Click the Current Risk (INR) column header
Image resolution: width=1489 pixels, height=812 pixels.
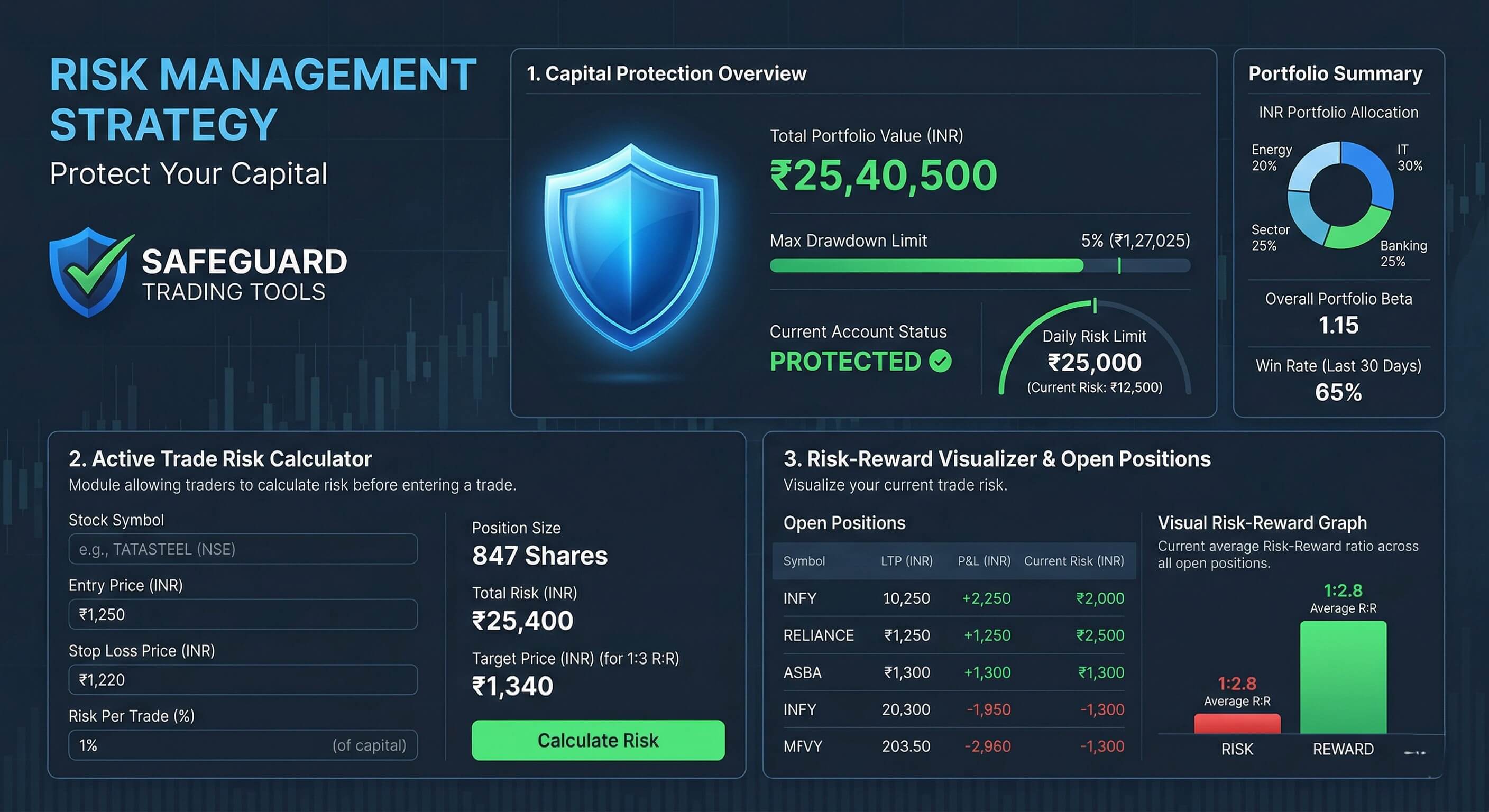tap(1074, 560)
